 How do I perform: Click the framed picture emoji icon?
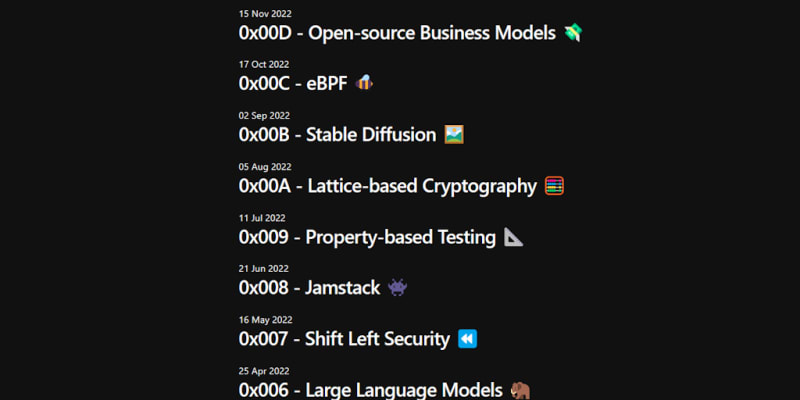[454, 134]
